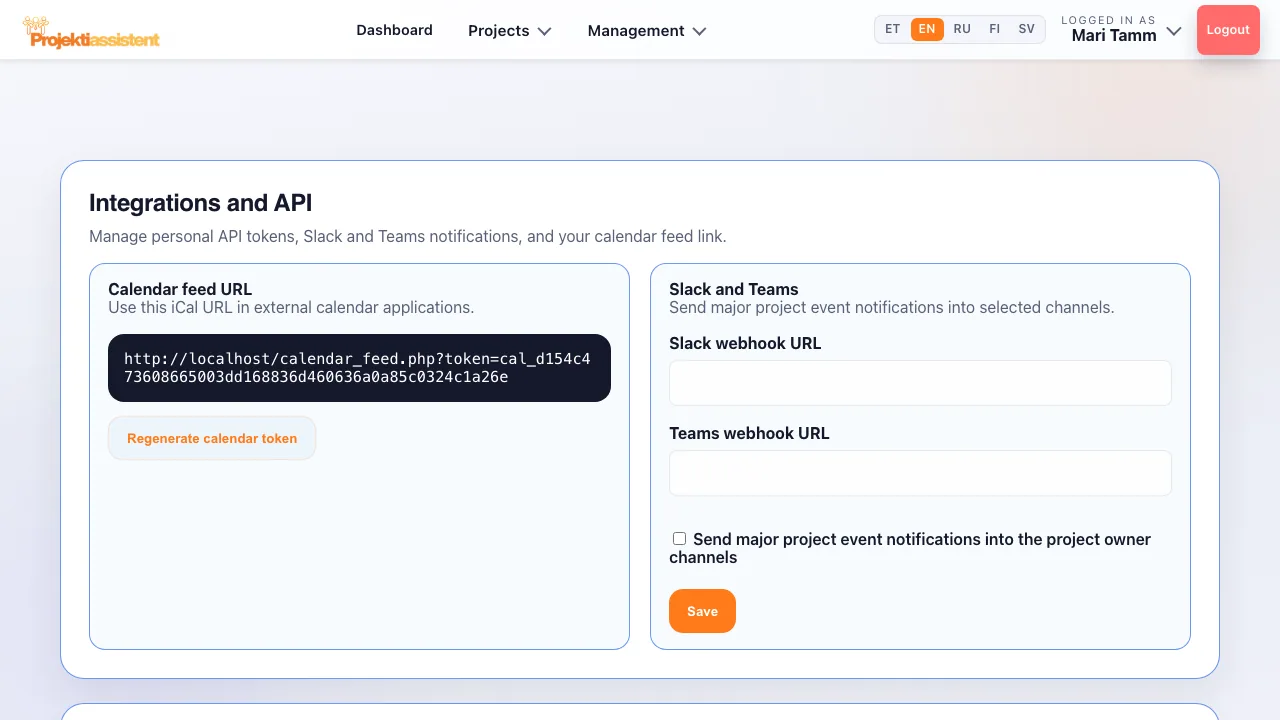Switch language to ET

coord(893,29)
